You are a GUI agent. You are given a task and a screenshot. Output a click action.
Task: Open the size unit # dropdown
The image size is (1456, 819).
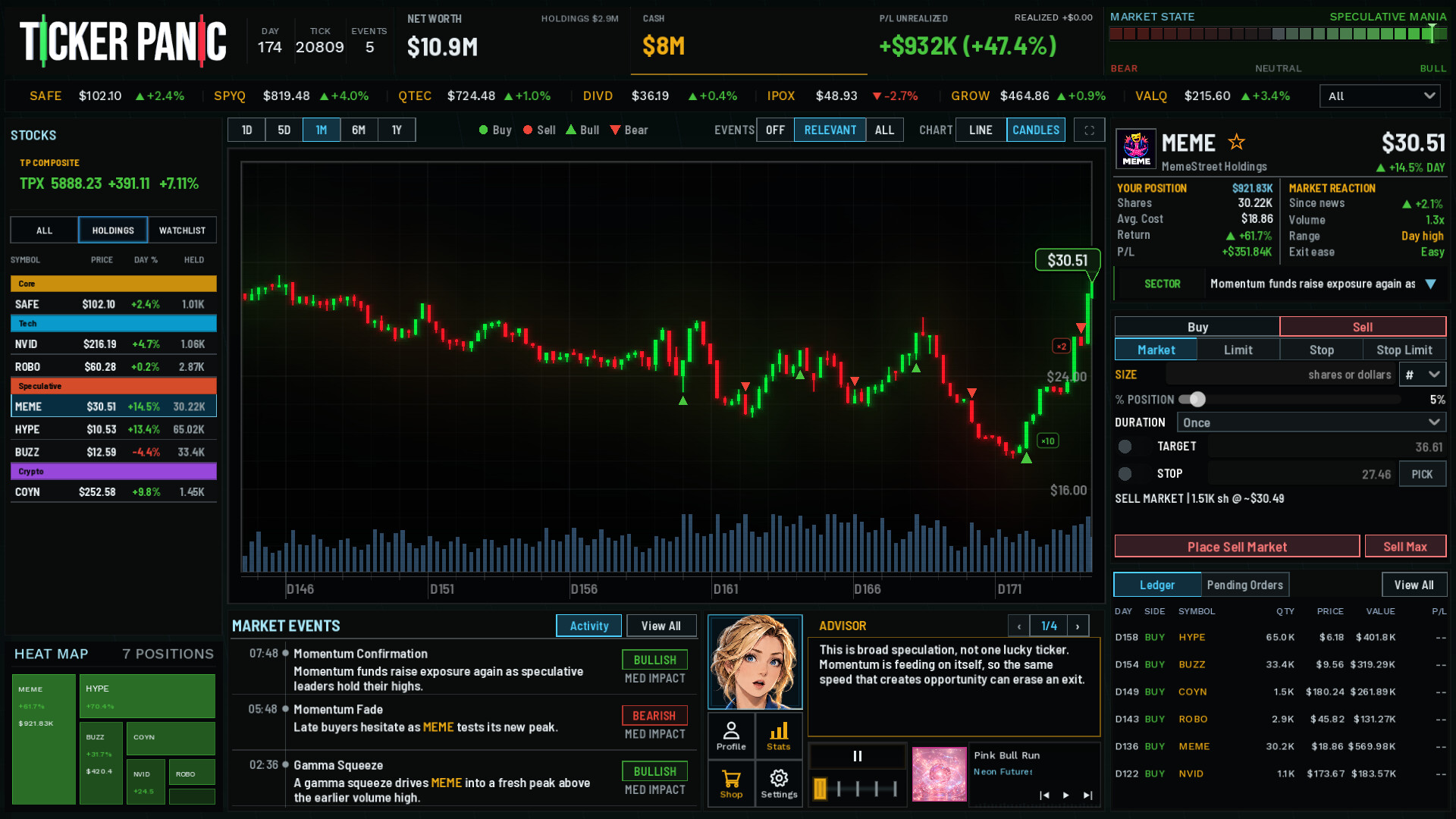(x=1423, y=375)
